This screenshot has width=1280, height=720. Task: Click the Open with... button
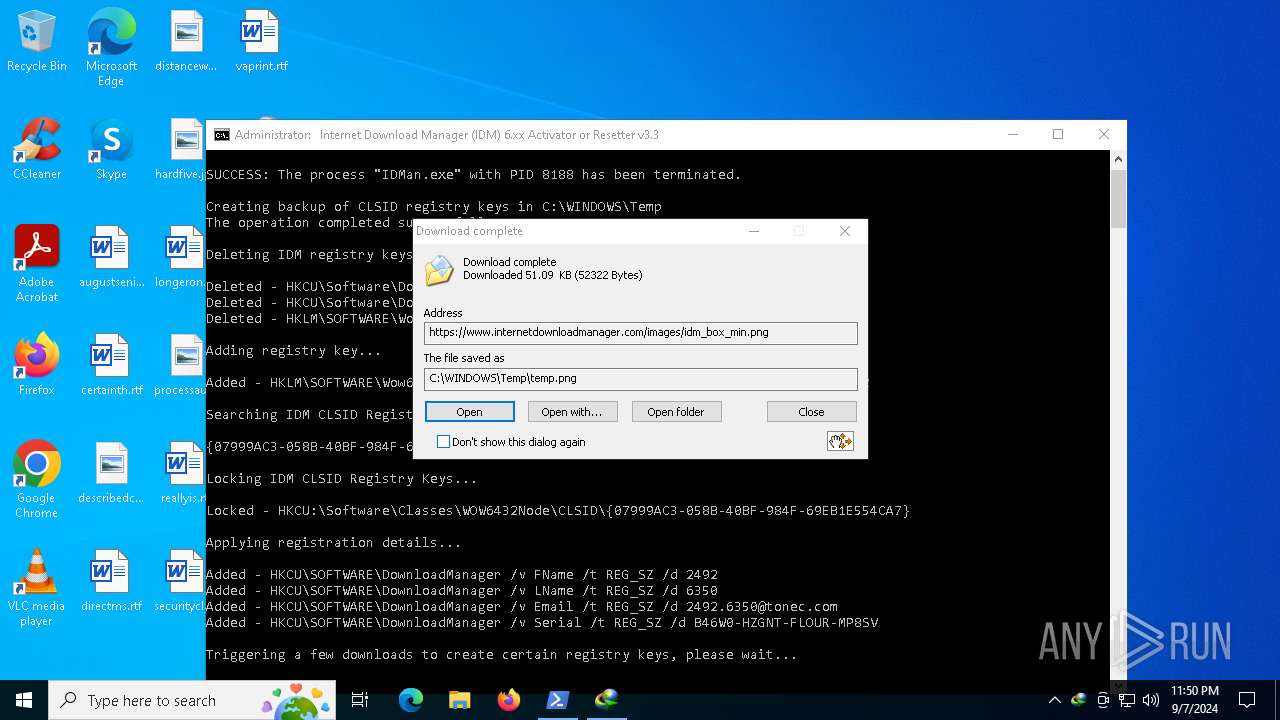(x=572, y=412)
